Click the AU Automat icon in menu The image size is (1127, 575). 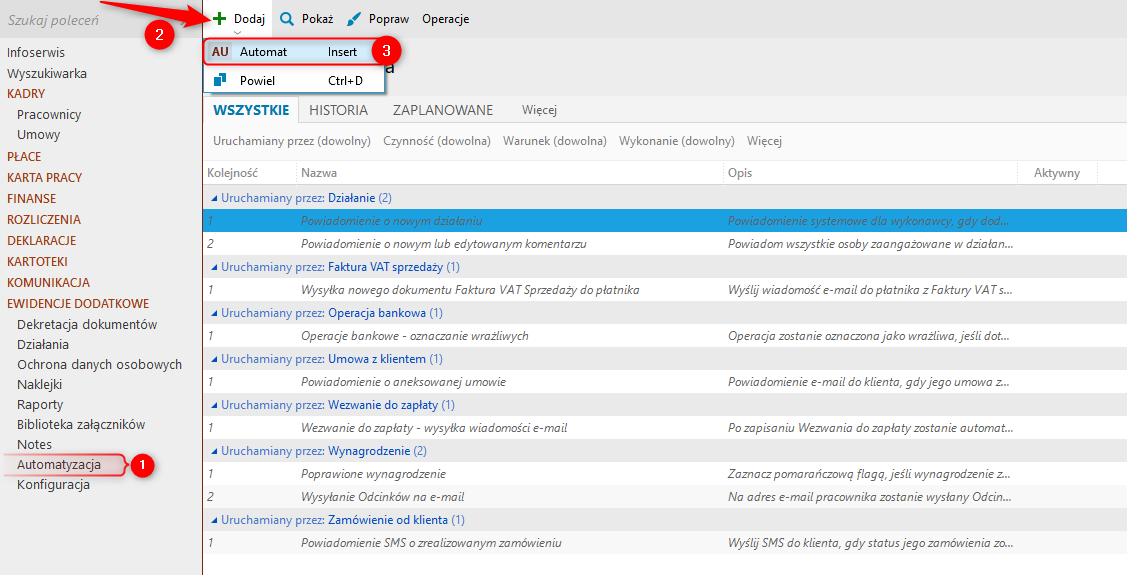pos(220,52)
